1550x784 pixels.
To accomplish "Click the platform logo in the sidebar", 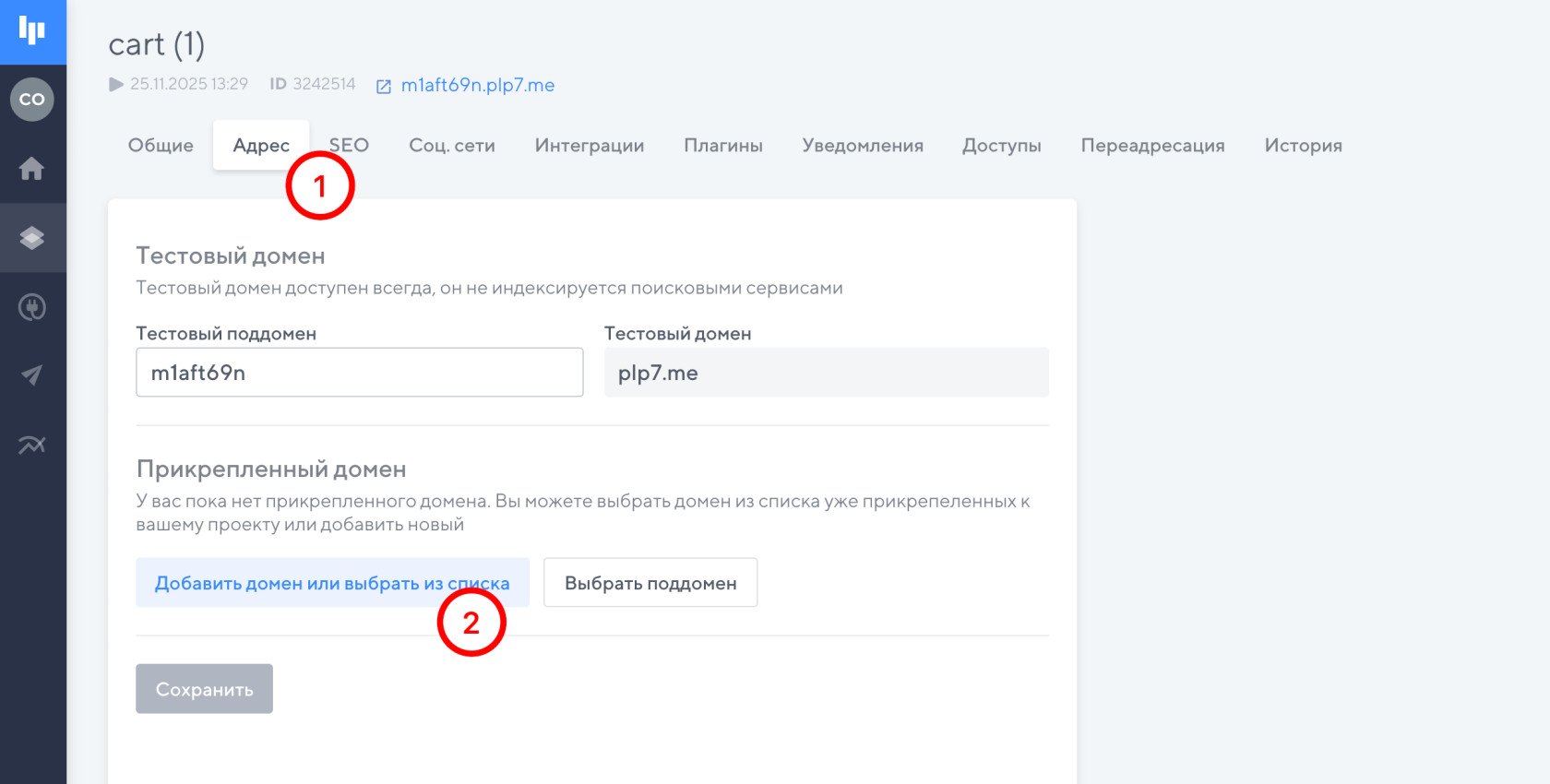I will 32,31.
